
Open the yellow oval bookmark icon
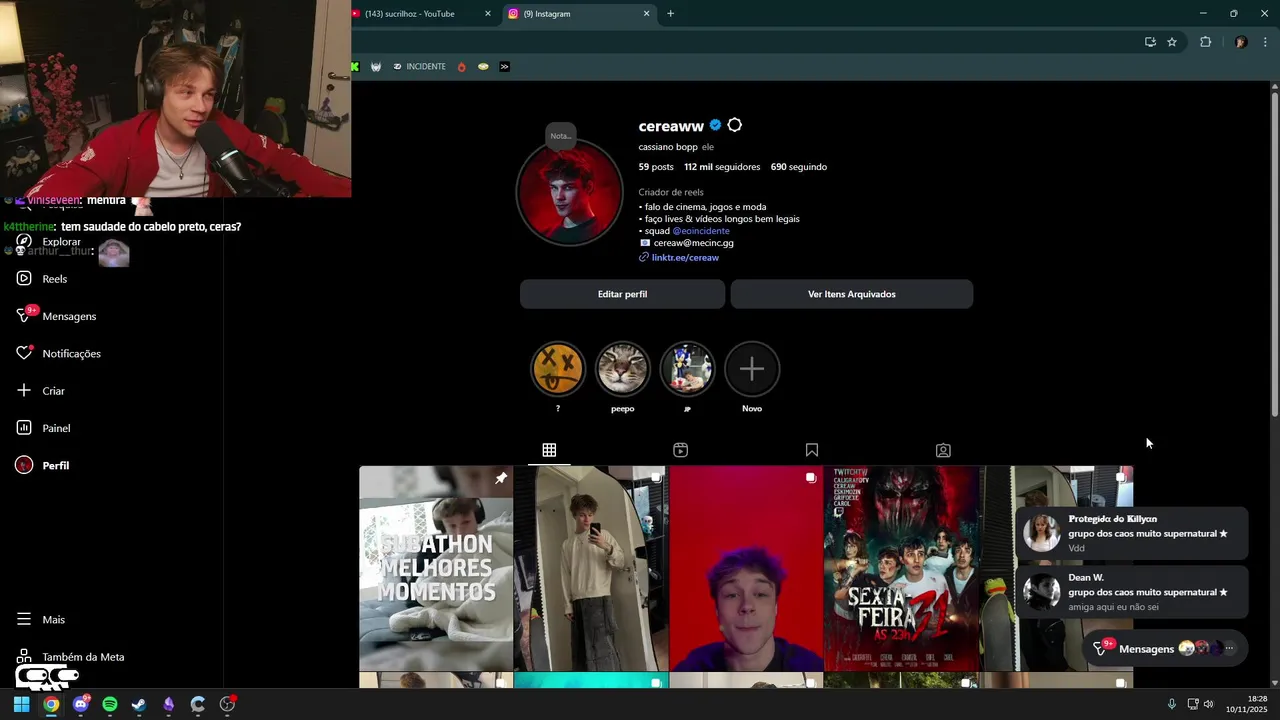(x=483, y=67)
